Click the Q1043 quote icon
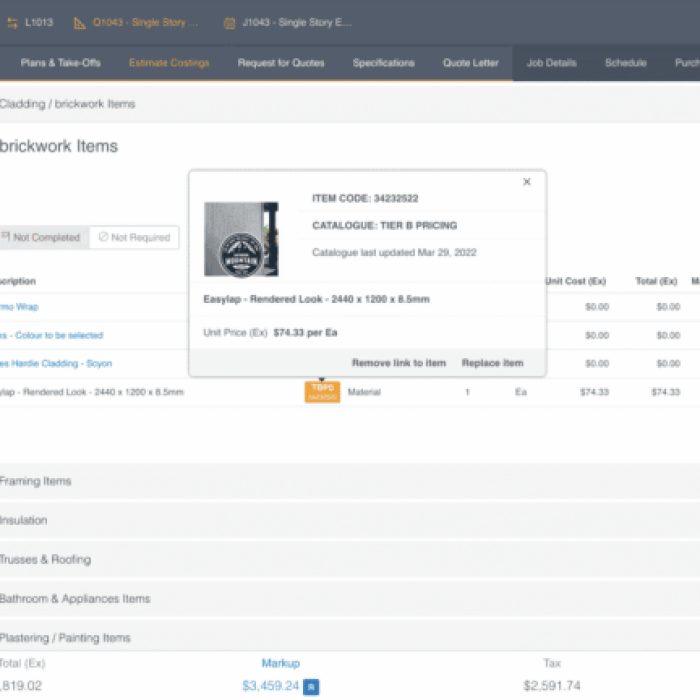The image size is (700, 700). click(x=80, y=22)
